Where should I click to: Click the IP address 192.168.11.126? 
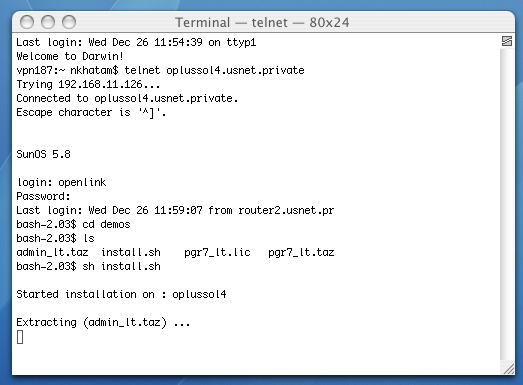(x=100, y=84)
